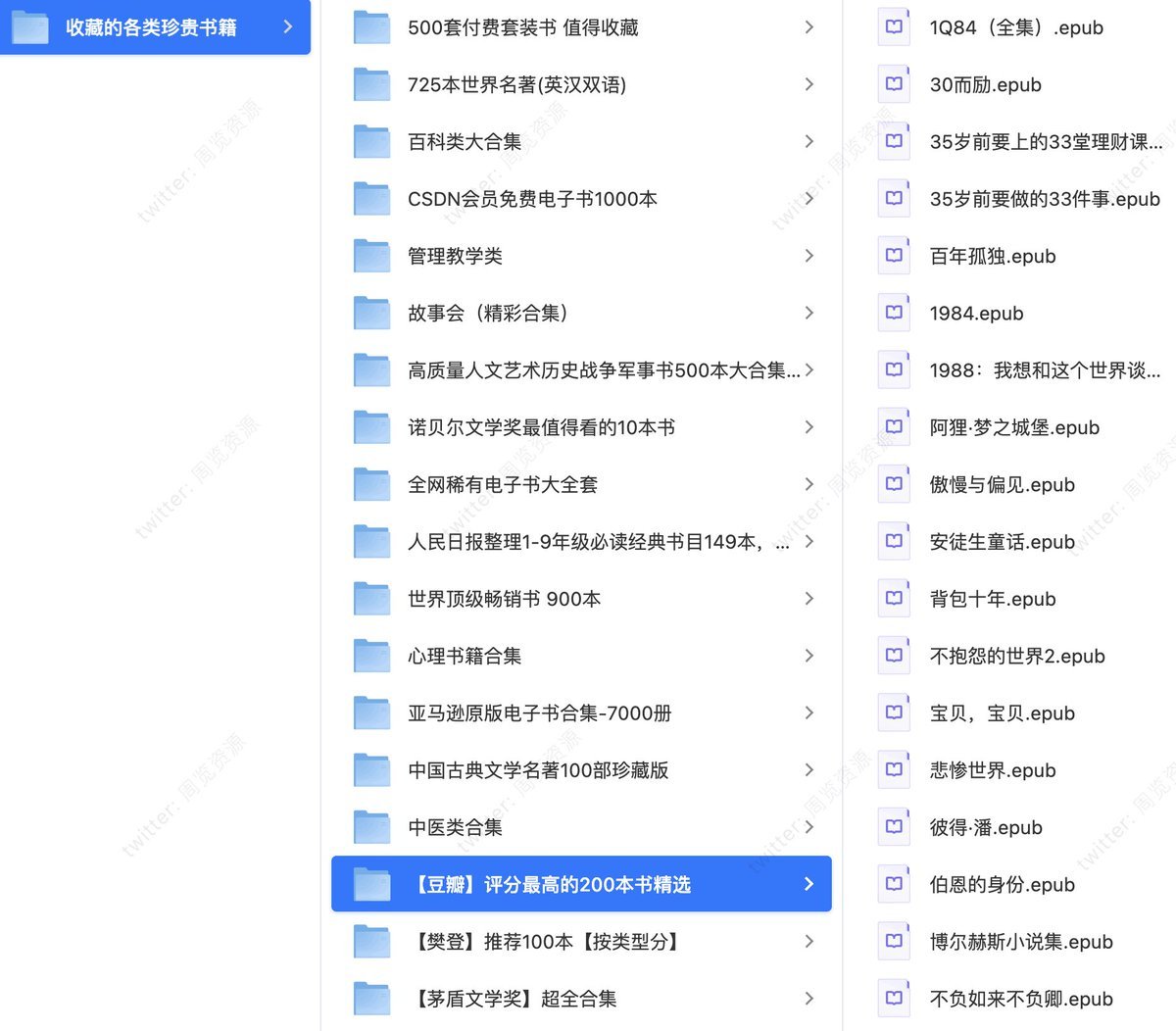Click the chevron on selected 【豆瓣】 row
Image resolution: width=1176 pixels, height=1031 pixels.
point(808,884)
